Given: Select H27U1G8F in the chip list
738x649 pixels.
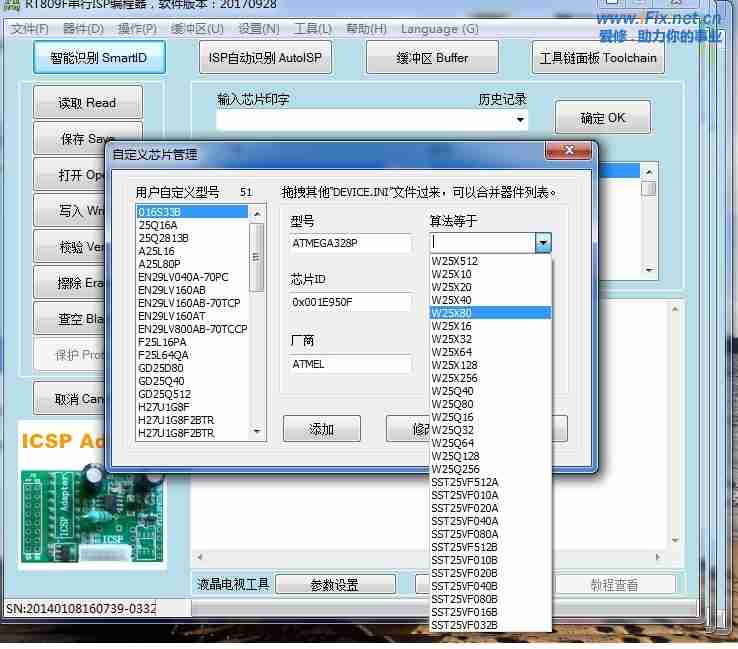Looking at the screenshot, I should (x=192, y=407).
